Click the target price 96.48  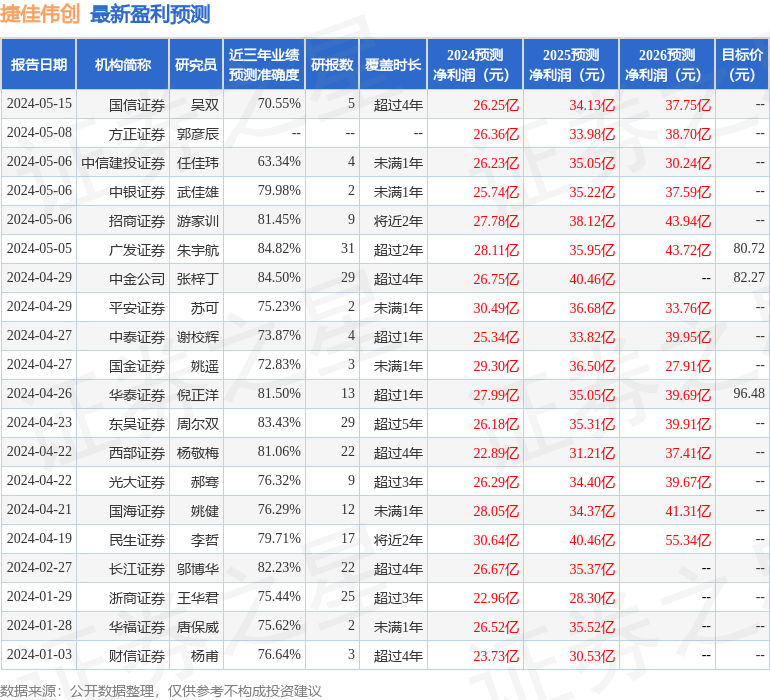pos(749,393)
